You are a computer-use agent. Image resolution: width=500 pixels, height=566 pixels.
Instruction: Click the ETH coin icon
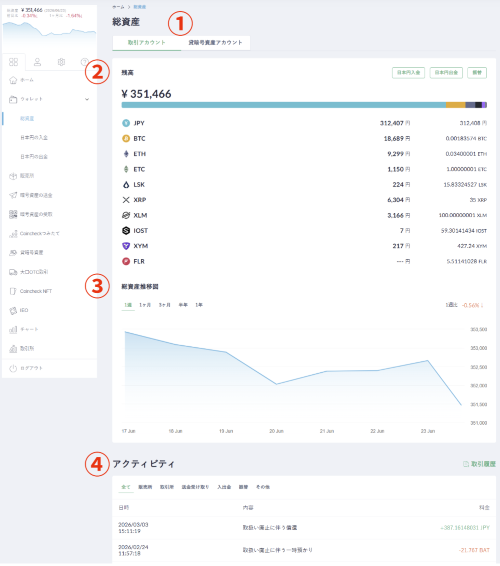(x=126, y=154)
